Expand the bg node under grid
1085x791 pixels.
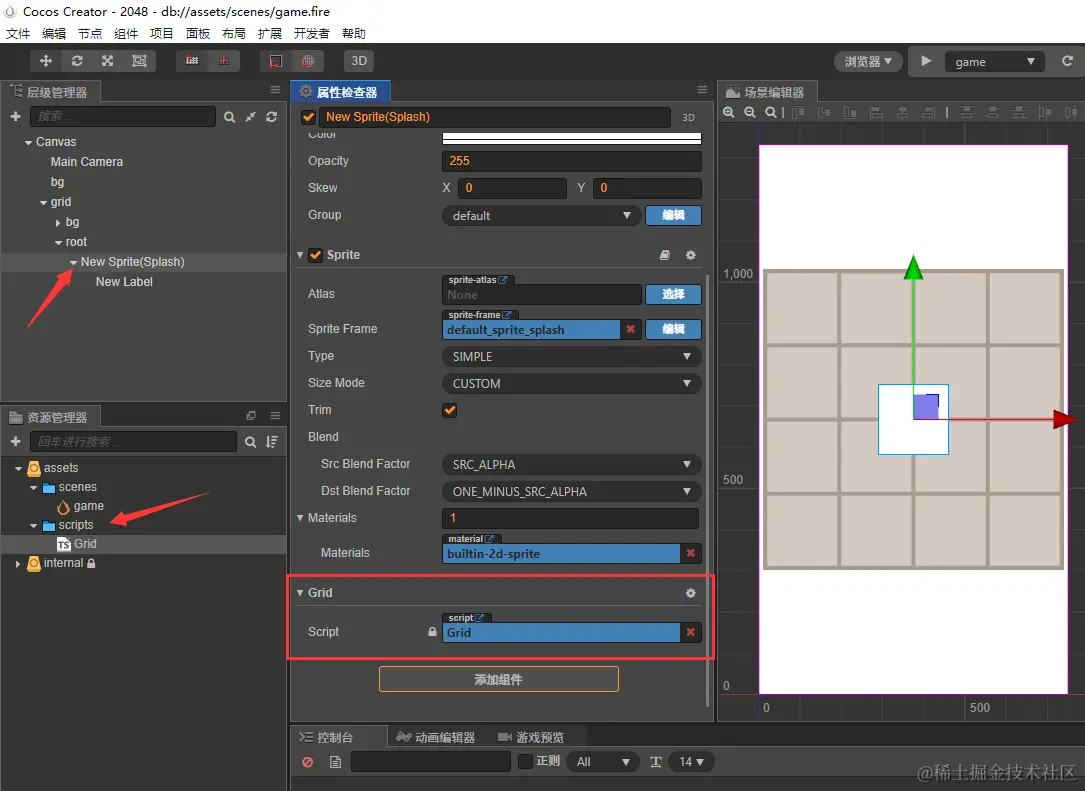[x=58, y=222]
